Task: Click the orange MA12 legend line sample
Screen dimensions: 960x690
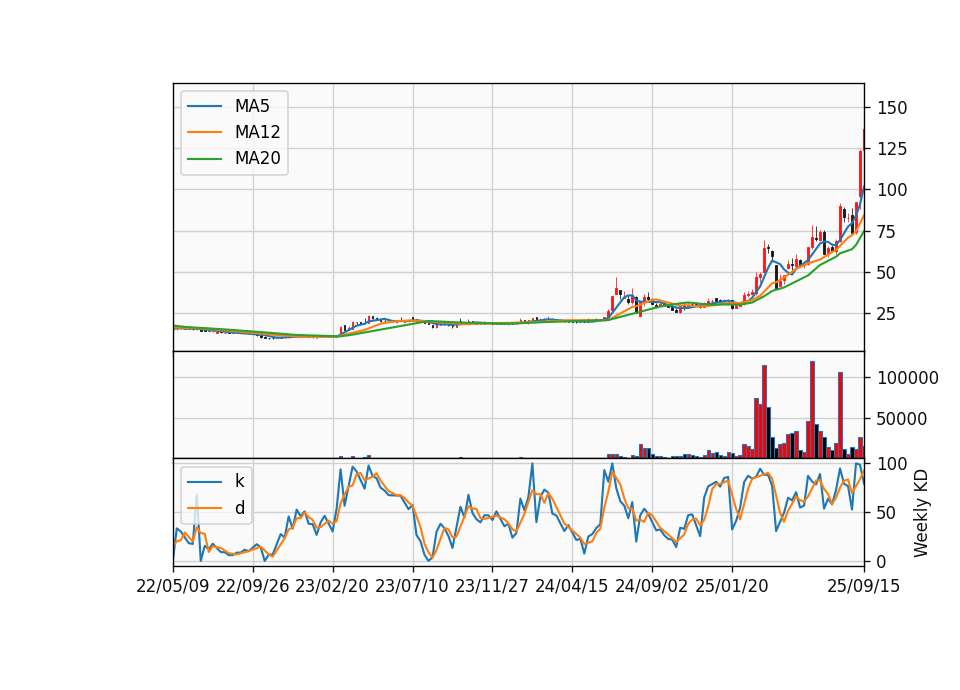Action: pos(204,132)
